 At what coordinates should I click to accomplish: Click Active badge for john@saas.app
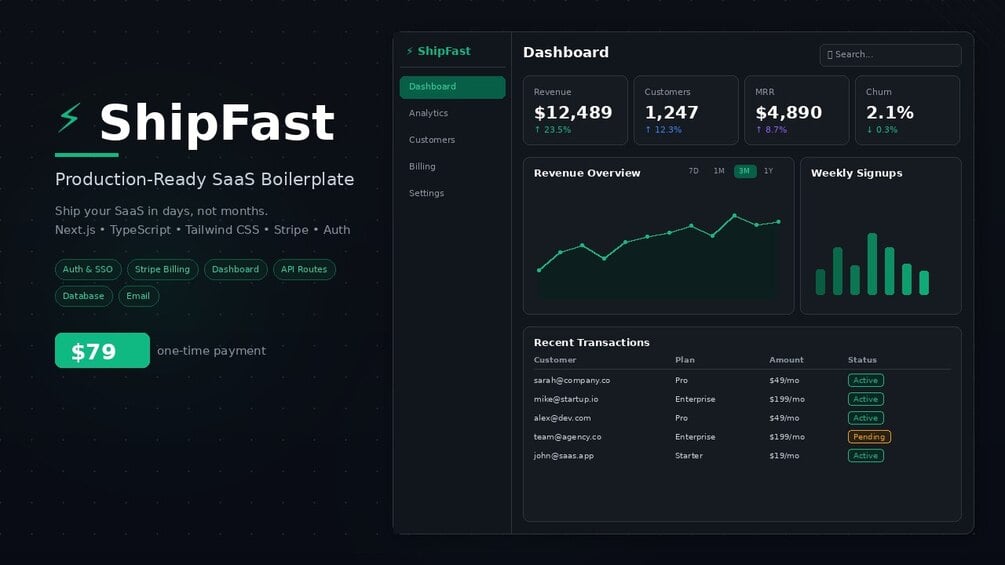point(866,456)
